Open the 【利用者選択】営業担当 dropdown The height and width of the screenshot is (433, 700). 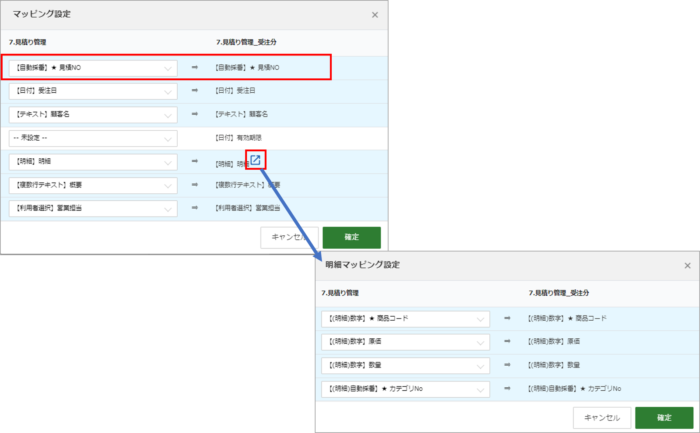(93, 208)
